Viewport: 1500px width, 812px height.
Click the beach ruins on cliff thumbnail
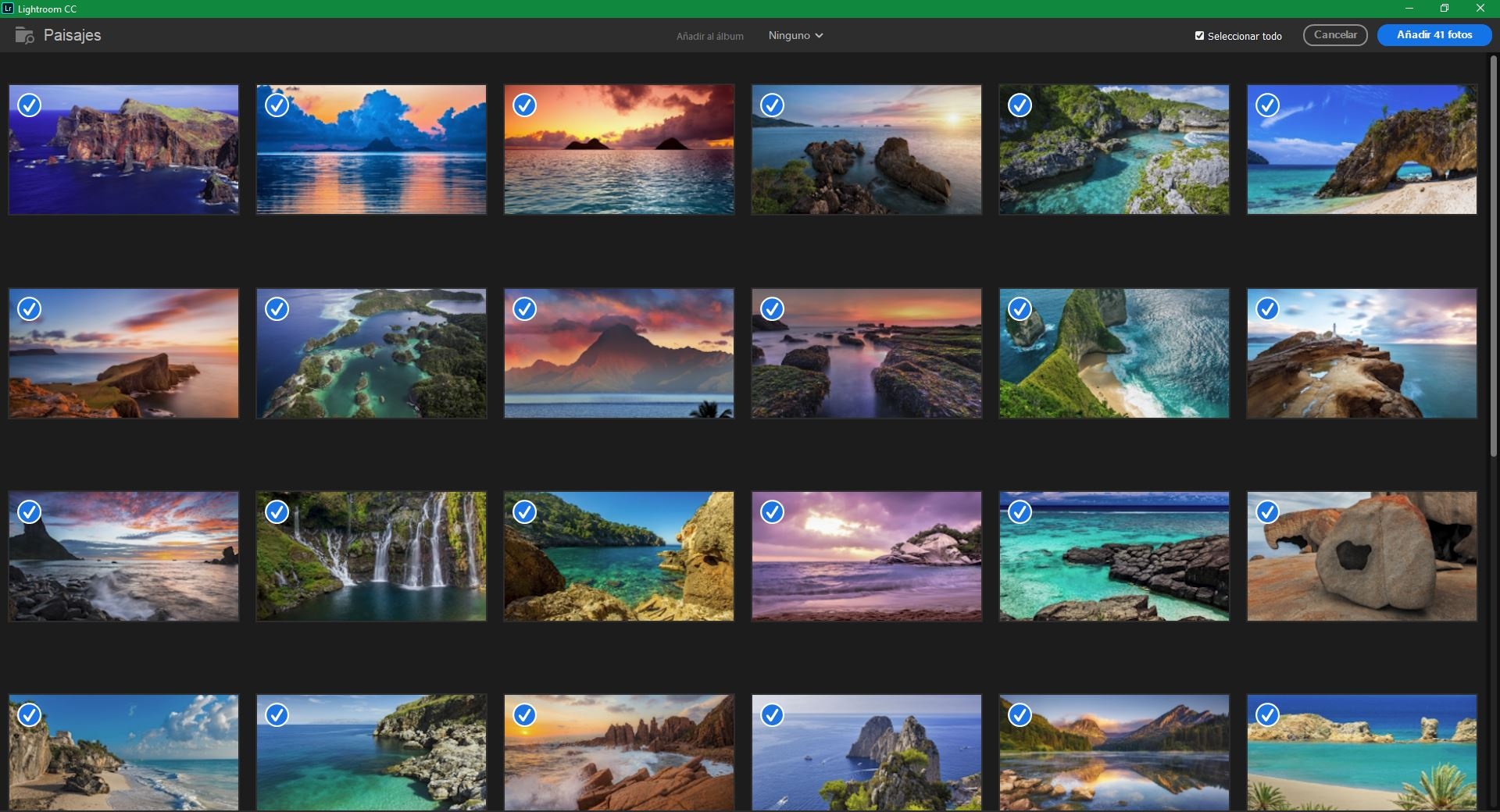coord(123,753)
